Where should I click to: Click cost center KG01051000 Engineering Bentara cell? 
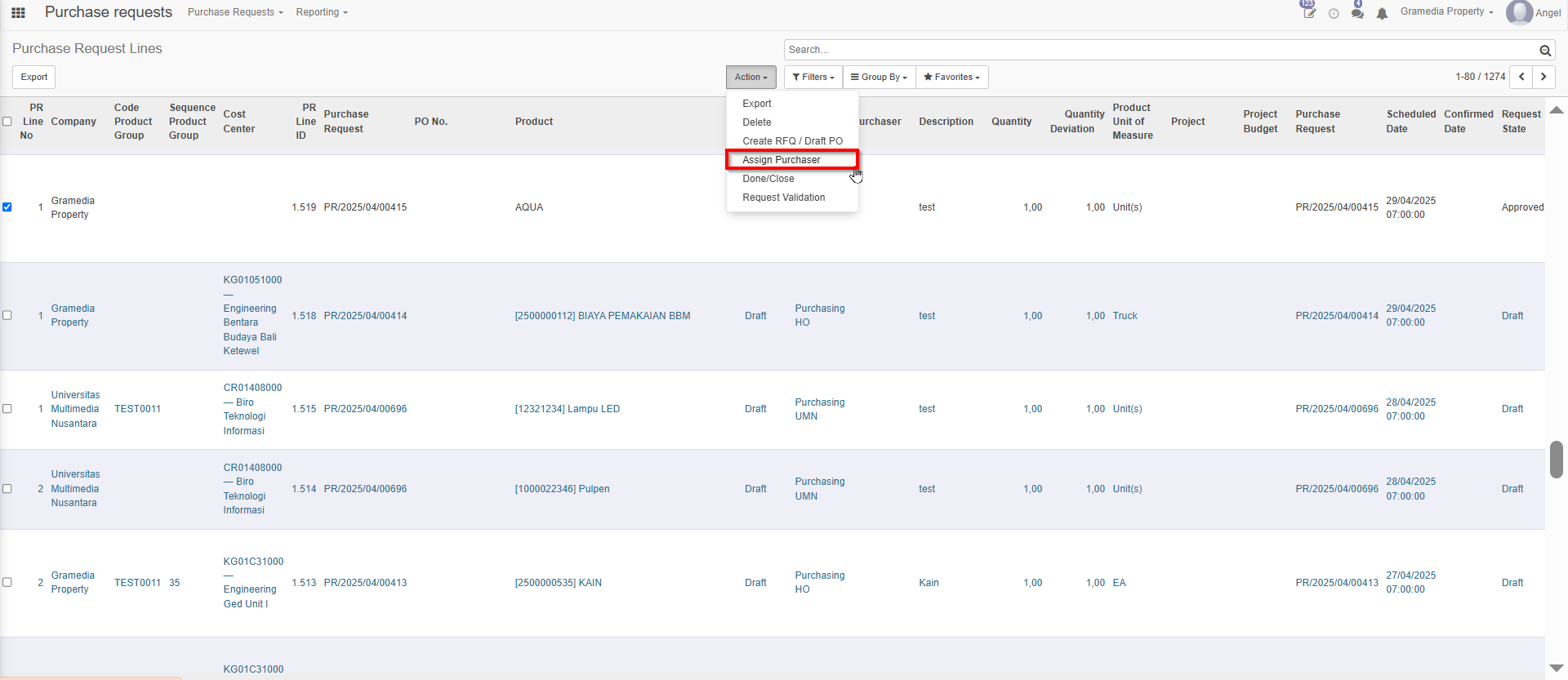(x=253, y=315)
